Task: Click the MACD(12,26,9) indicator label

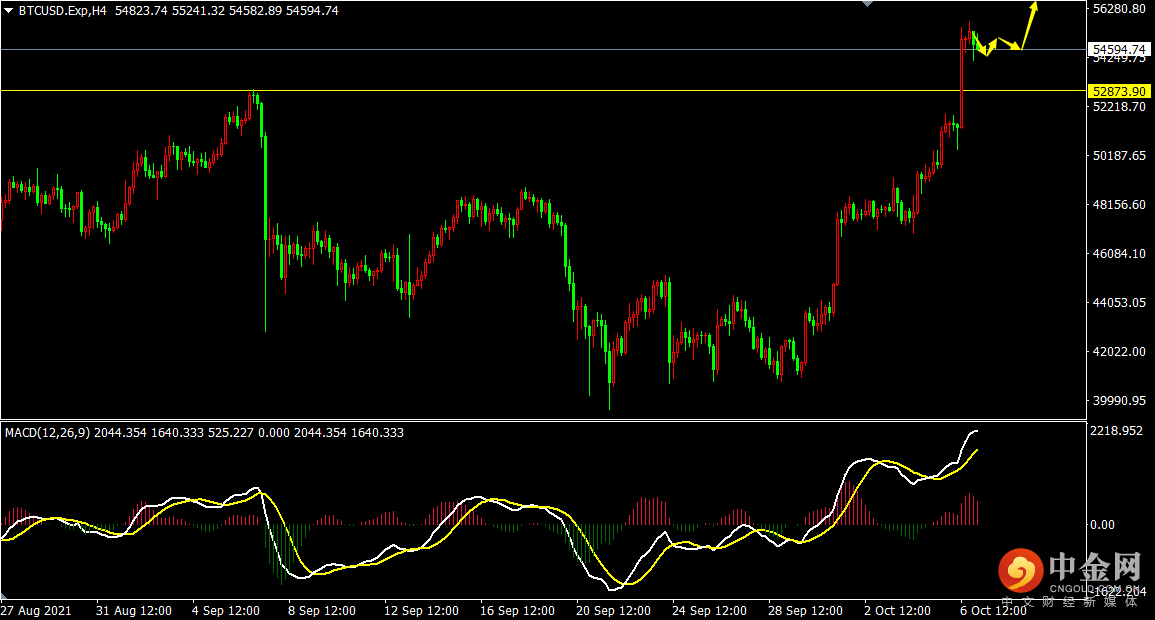Action: (x=48, y=433)
